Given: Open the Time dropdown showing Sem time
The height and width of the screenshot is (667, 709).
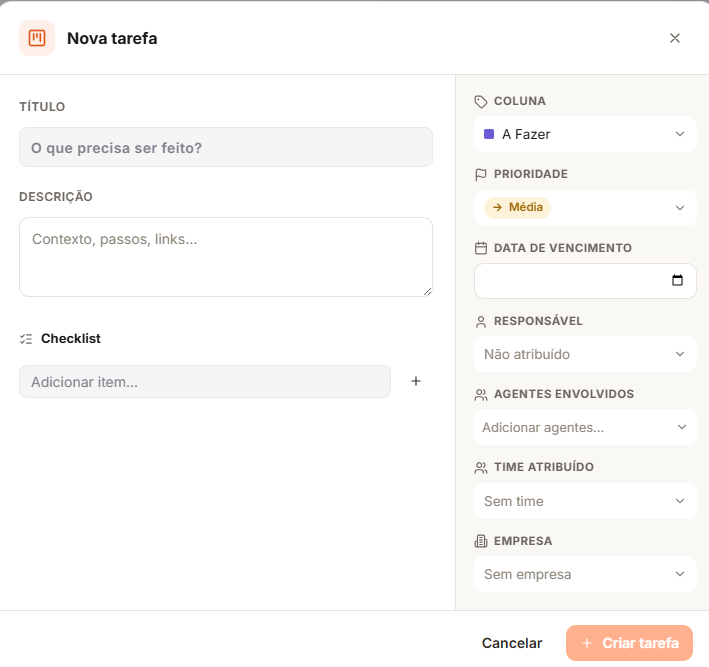Looking at the screenshot, I should point(585,501).
